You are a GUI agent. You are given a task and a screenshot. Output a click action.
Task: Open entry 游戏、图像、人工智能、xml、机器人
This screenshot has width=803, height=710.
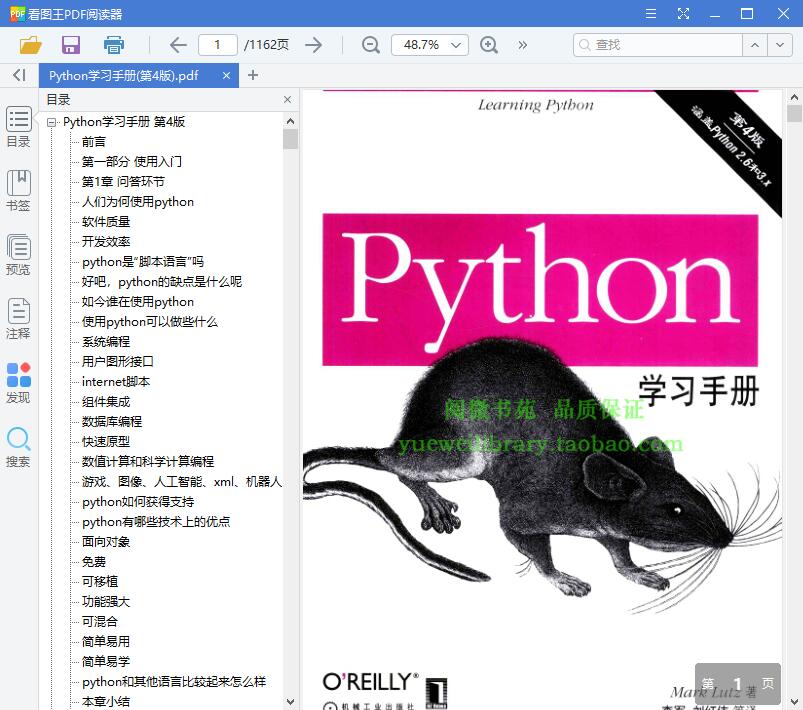[x=182, y=482]
